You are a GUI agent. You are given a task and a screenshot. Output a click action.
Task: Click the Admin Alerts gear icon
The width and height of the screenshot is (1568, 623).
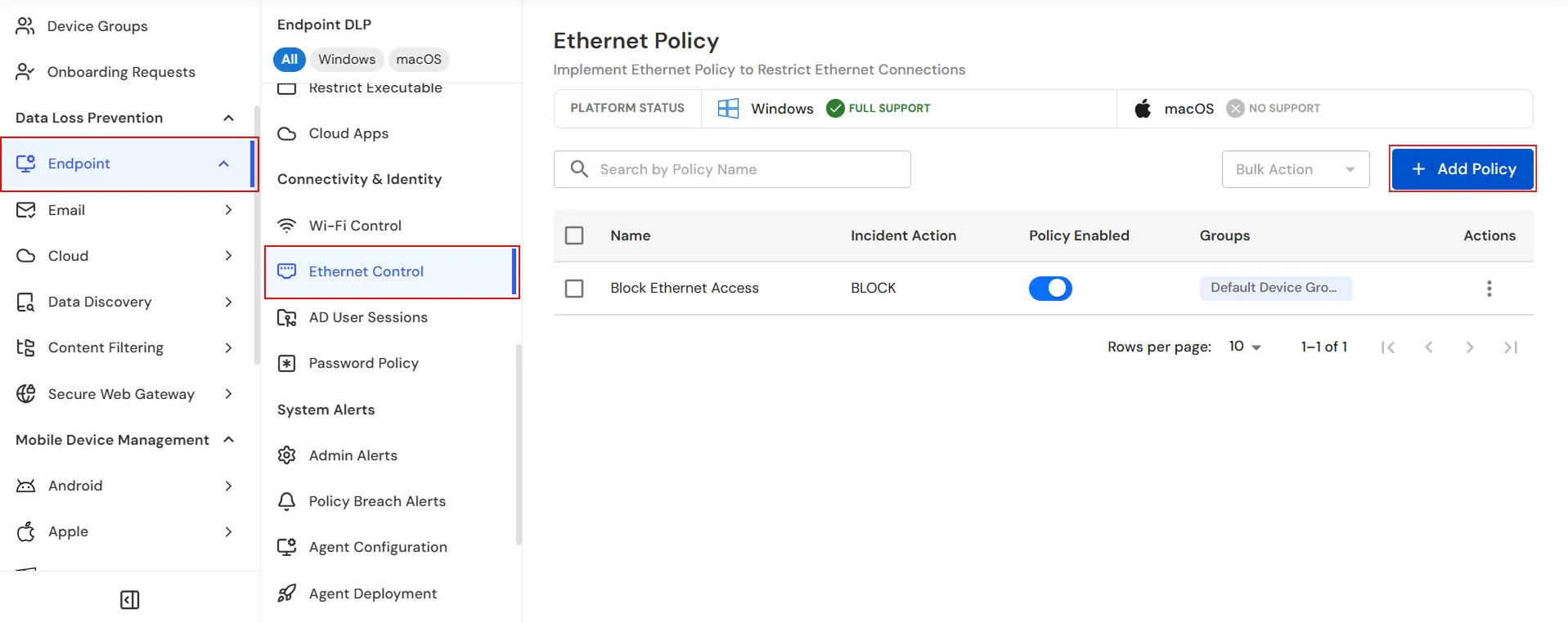click(x=286, y=455)
